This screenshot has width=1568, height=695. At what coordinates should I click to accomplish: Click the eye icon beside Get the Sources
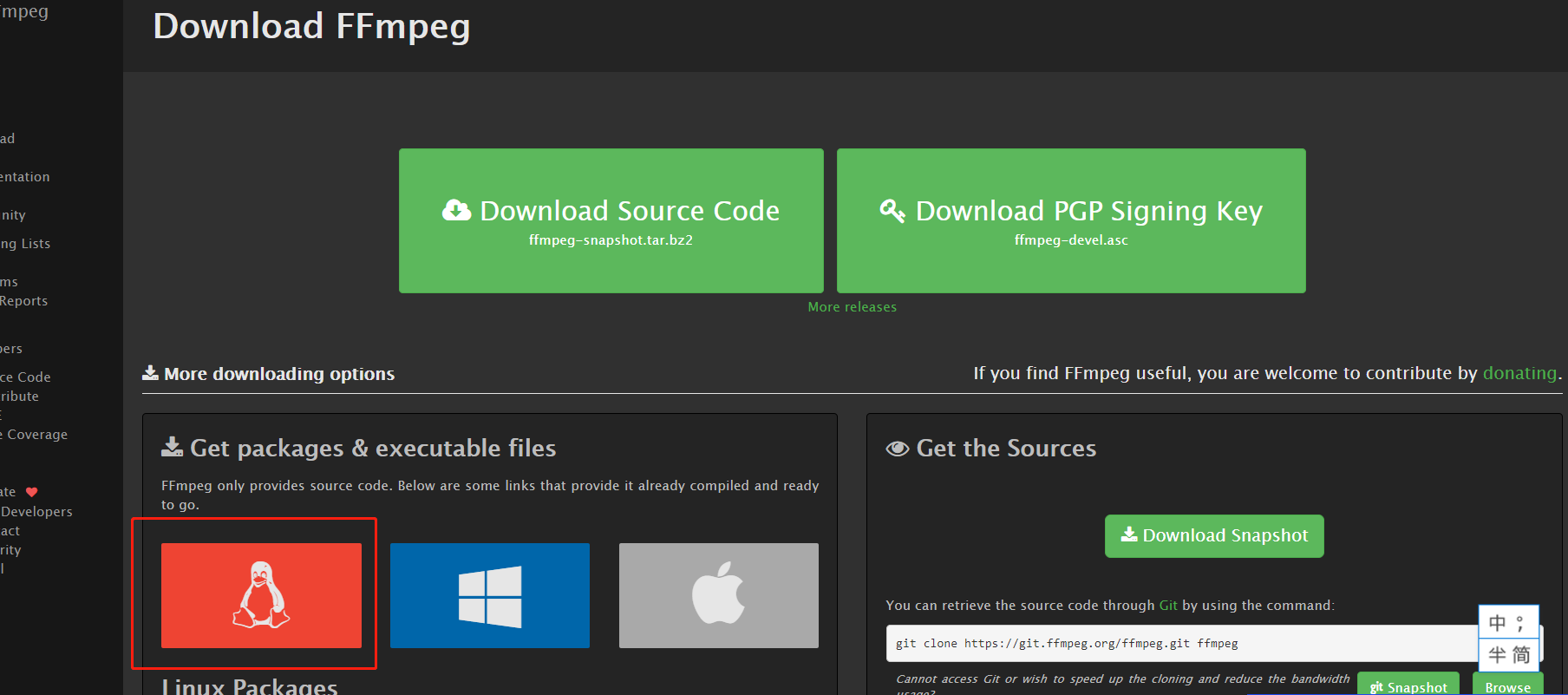[x=898, y=449]
